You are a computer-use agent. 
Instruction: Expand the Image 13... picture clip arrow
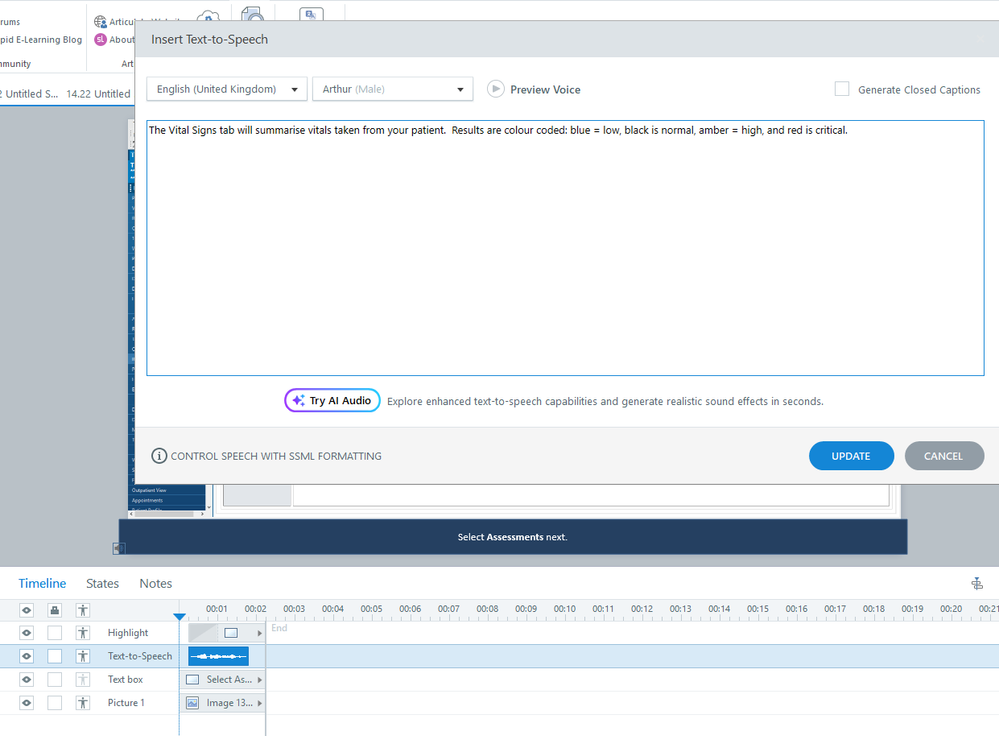click(x=259, y=703)
